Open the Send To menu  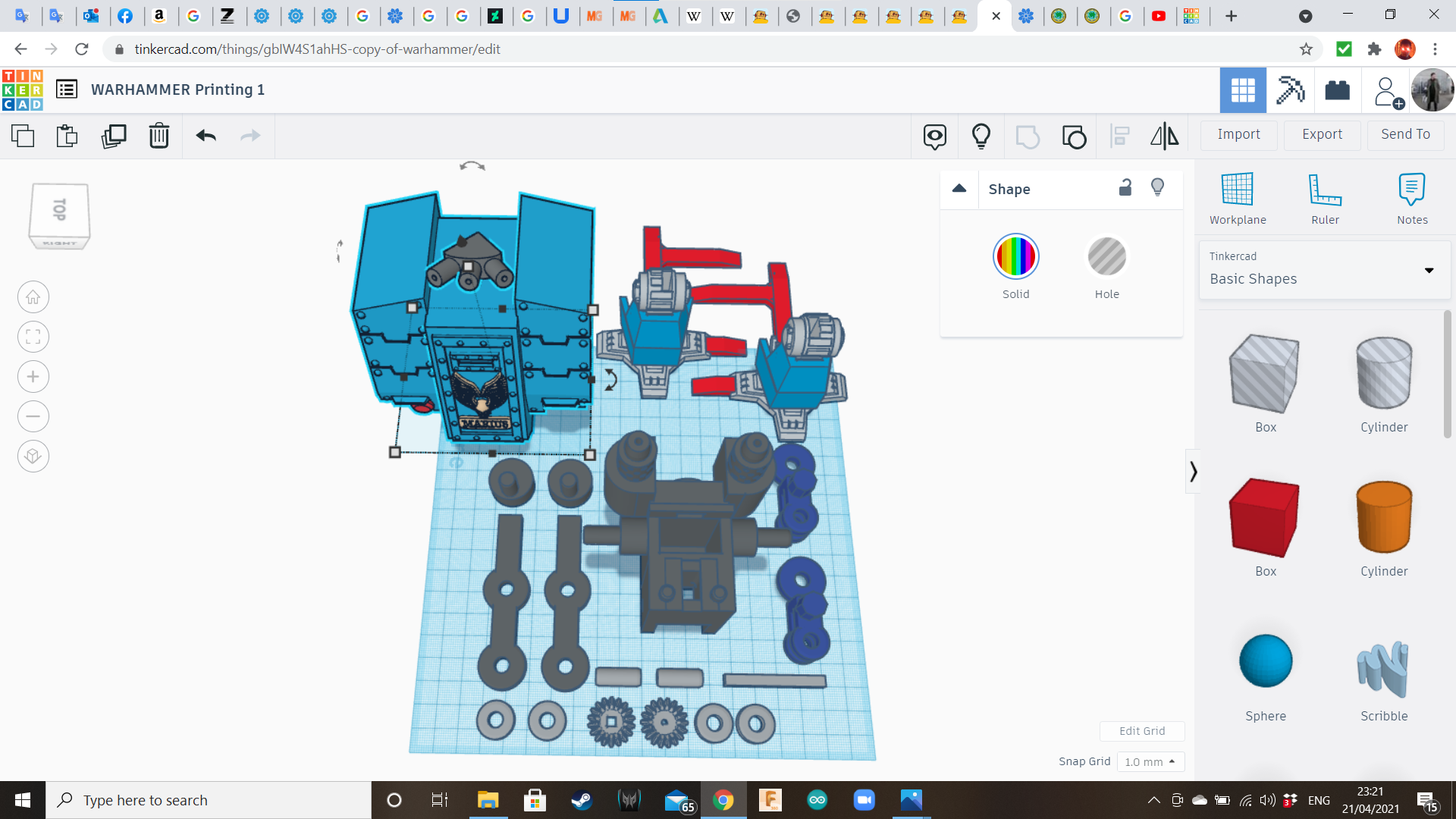click(1404, 134)
